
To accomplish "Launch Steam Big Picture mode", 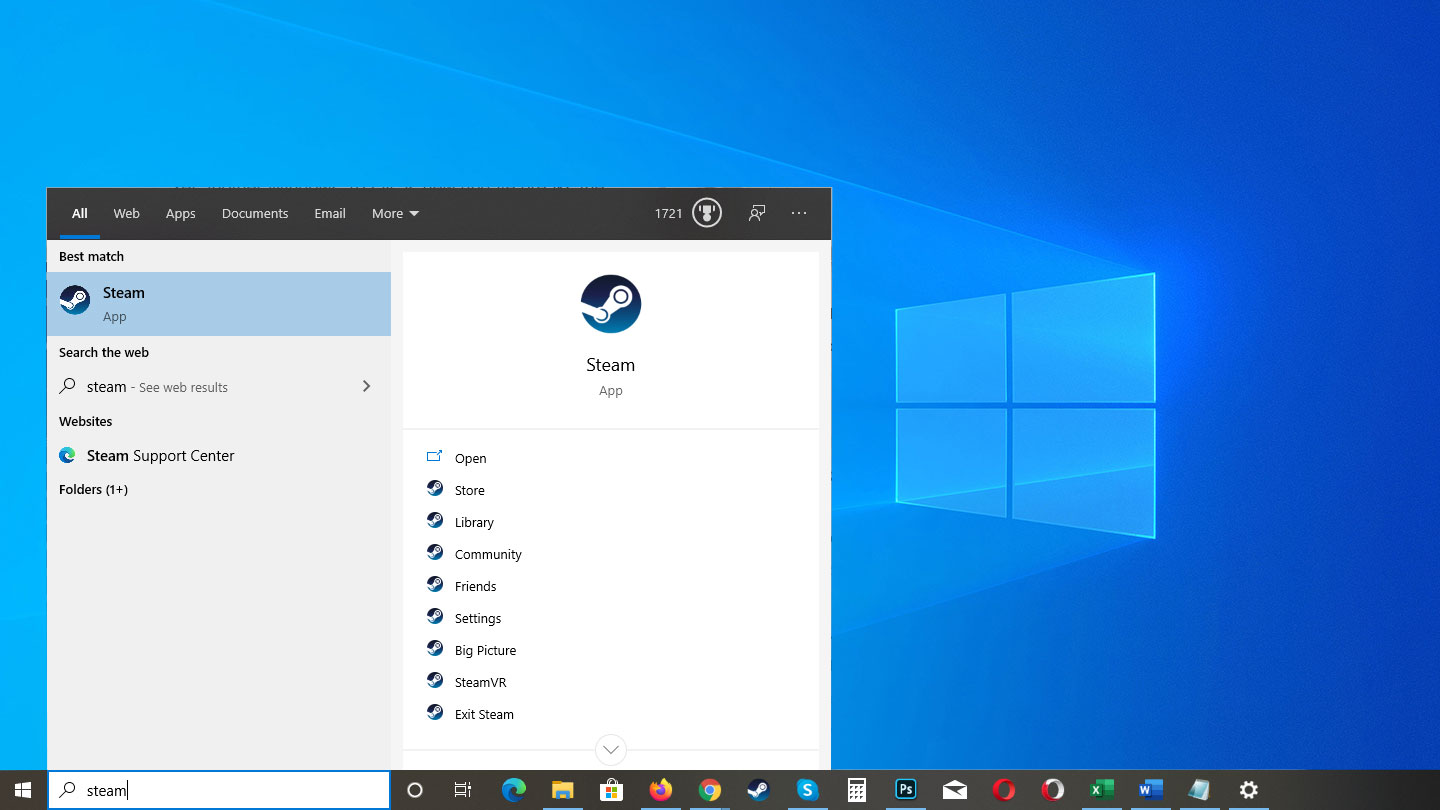I will pos(485,649).
